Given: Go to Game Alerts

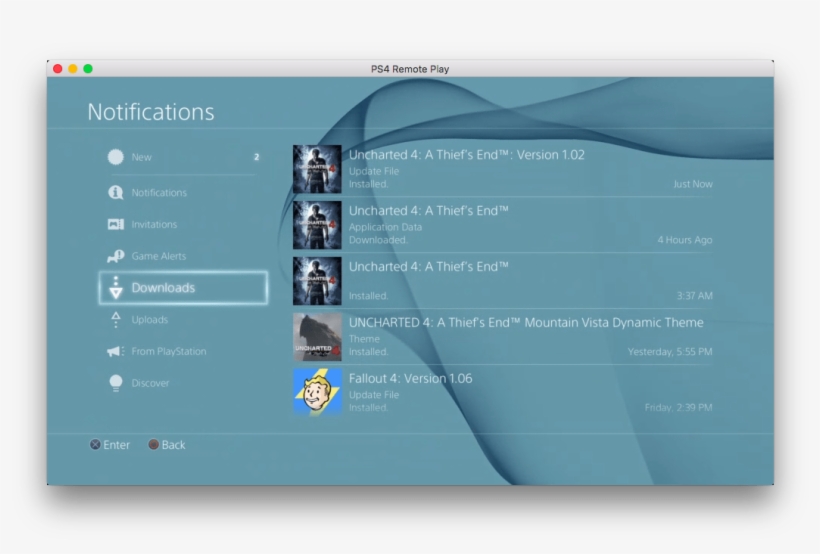Looking at the screenshot, I should [x=183, y=256].
